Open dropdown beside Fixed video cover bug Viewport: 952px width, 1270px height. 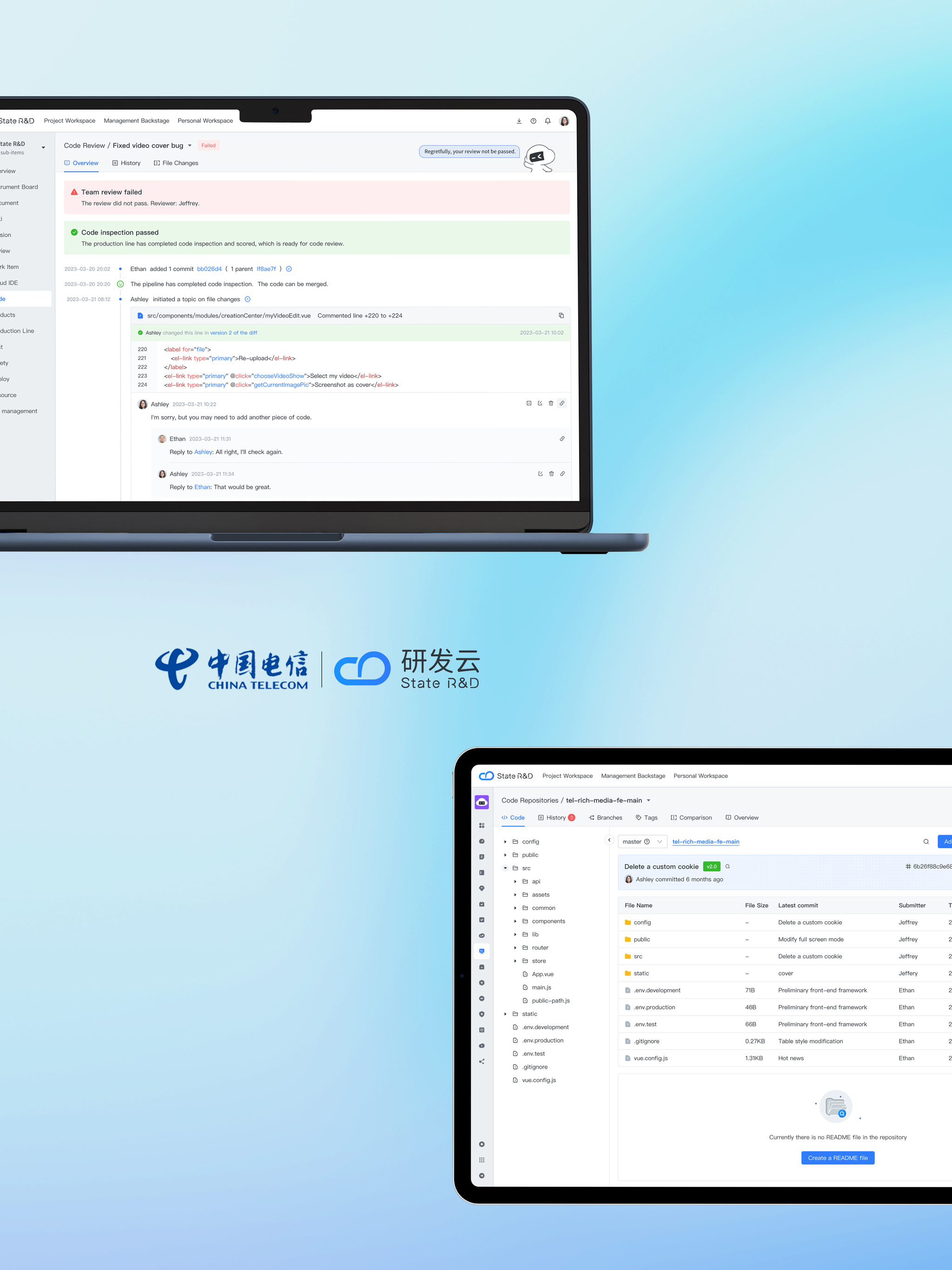point(190,145)
